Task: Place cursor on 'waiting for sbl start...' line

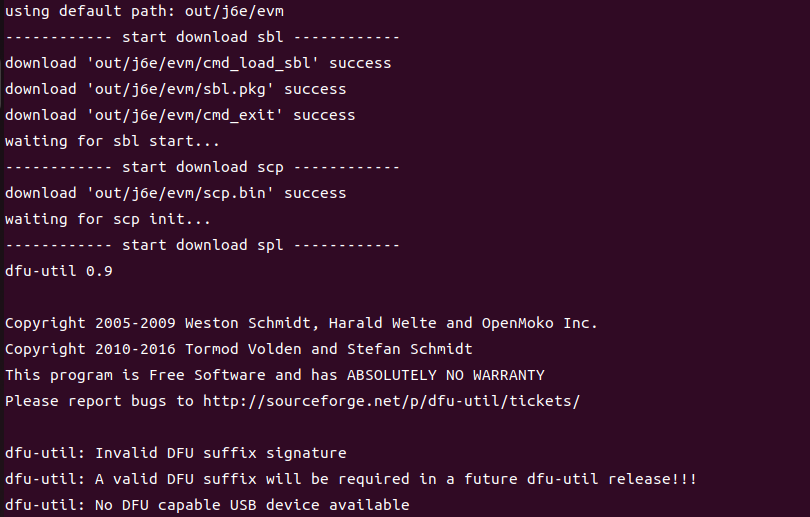Action: pos(112,141)
